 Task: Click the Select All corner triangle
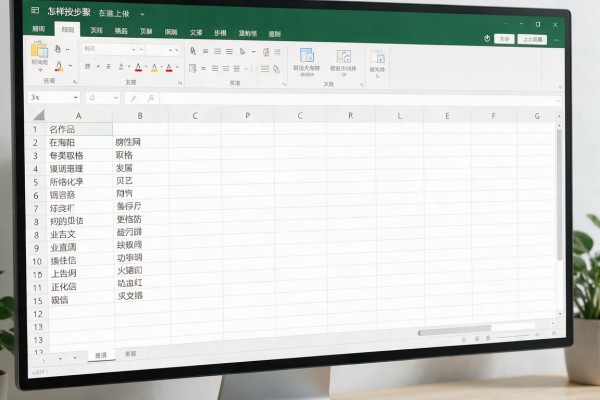point(39,114)
